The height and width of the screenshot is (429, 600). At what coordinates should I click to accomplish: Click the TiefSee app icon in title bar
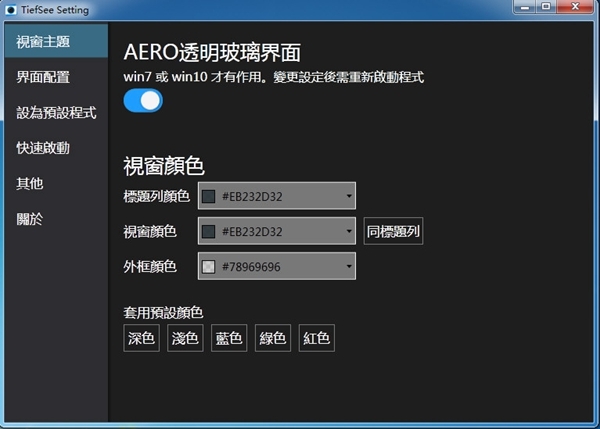[11, 10]
